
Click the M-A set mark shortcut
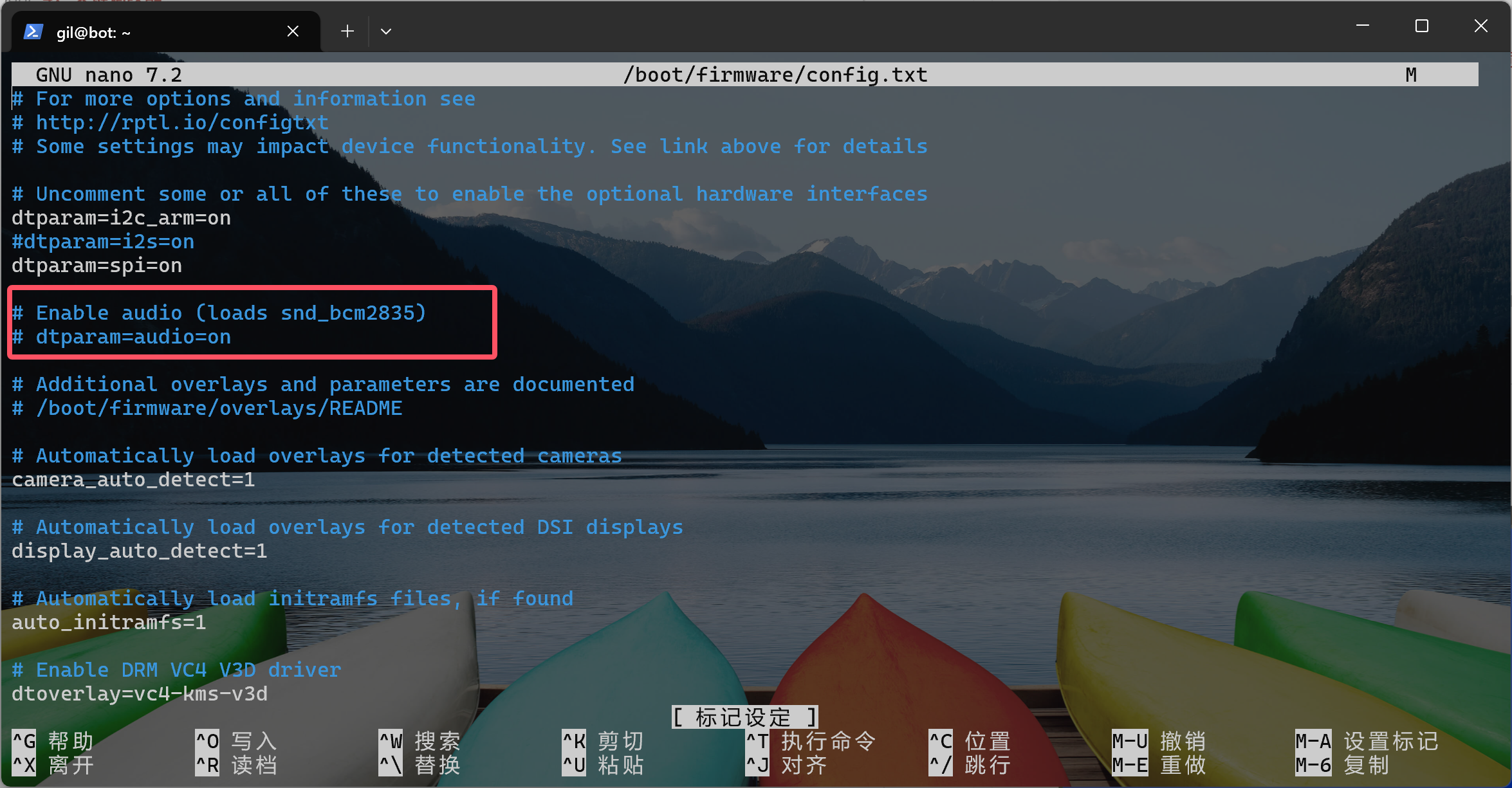tap(1367, 741)
